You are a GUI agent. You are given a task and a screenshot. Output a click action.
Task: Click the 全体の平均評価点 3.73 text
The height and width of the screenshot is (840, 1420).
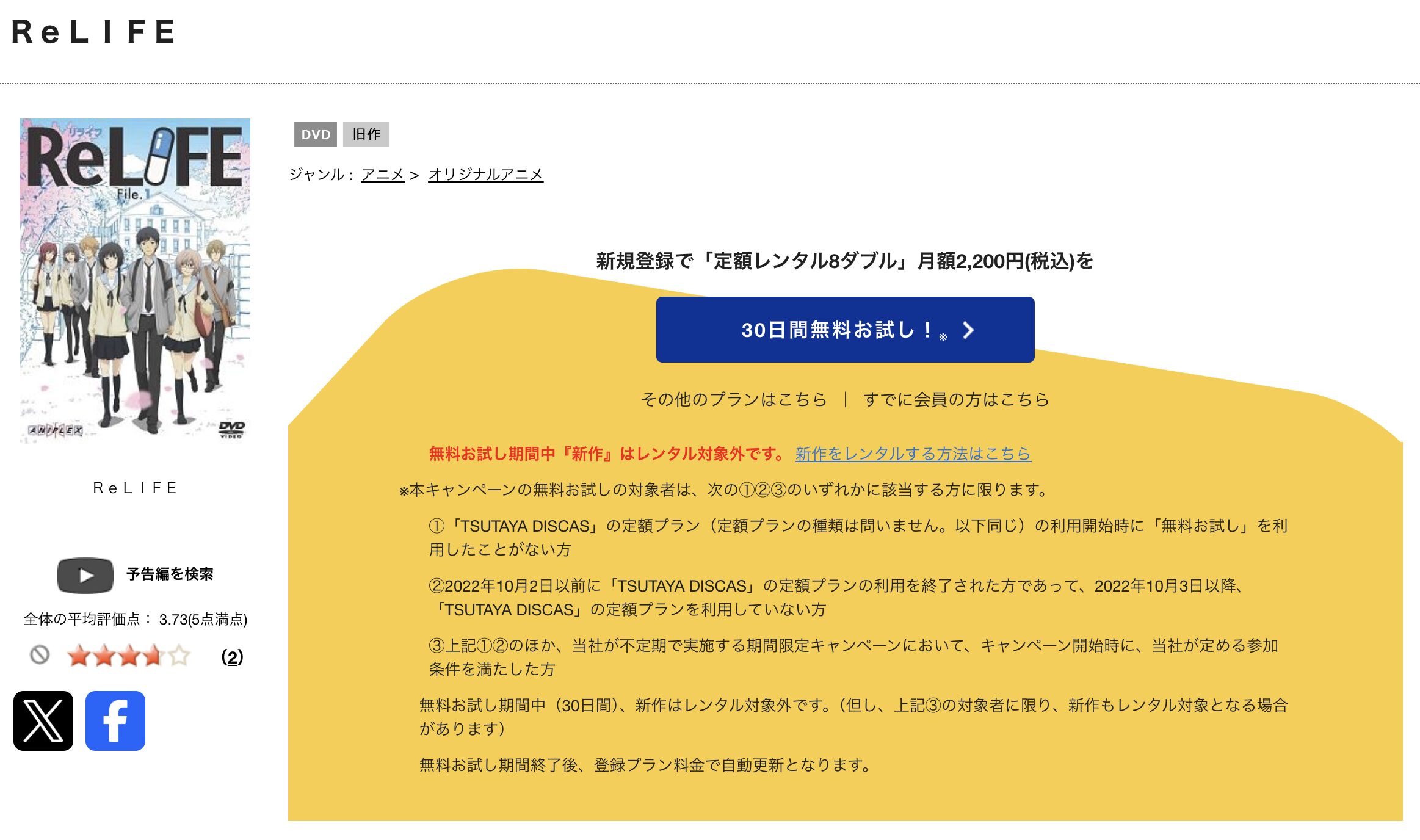tap(136, 619)
